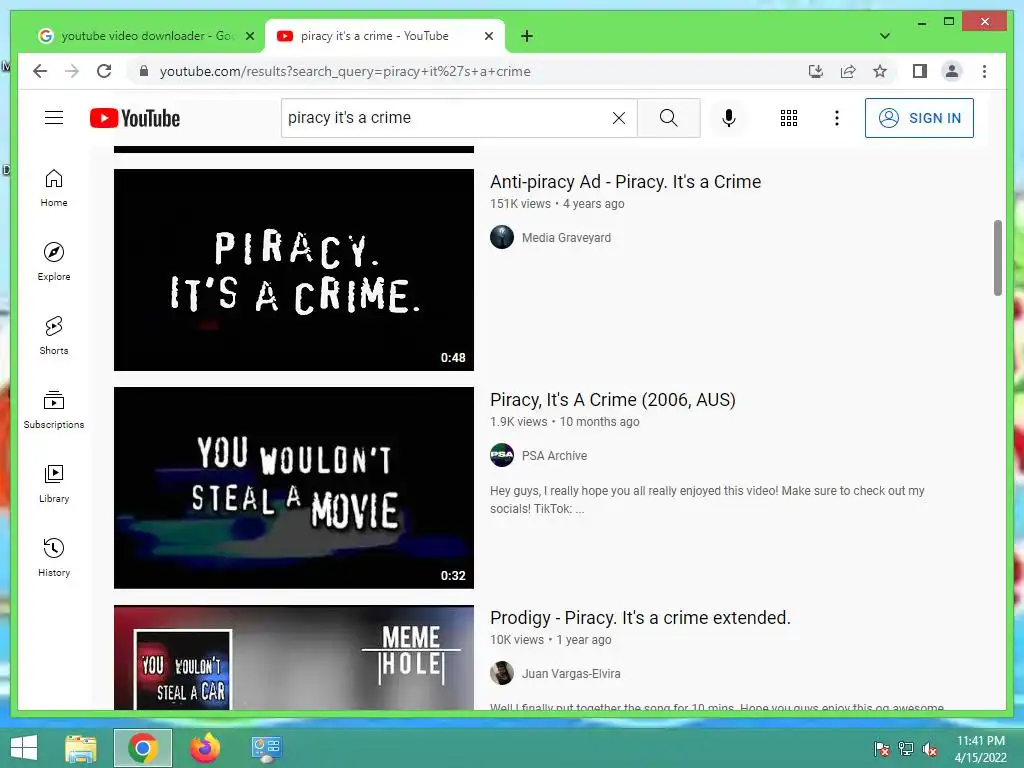Open Library in the sidebar

[x=54, y=483]
